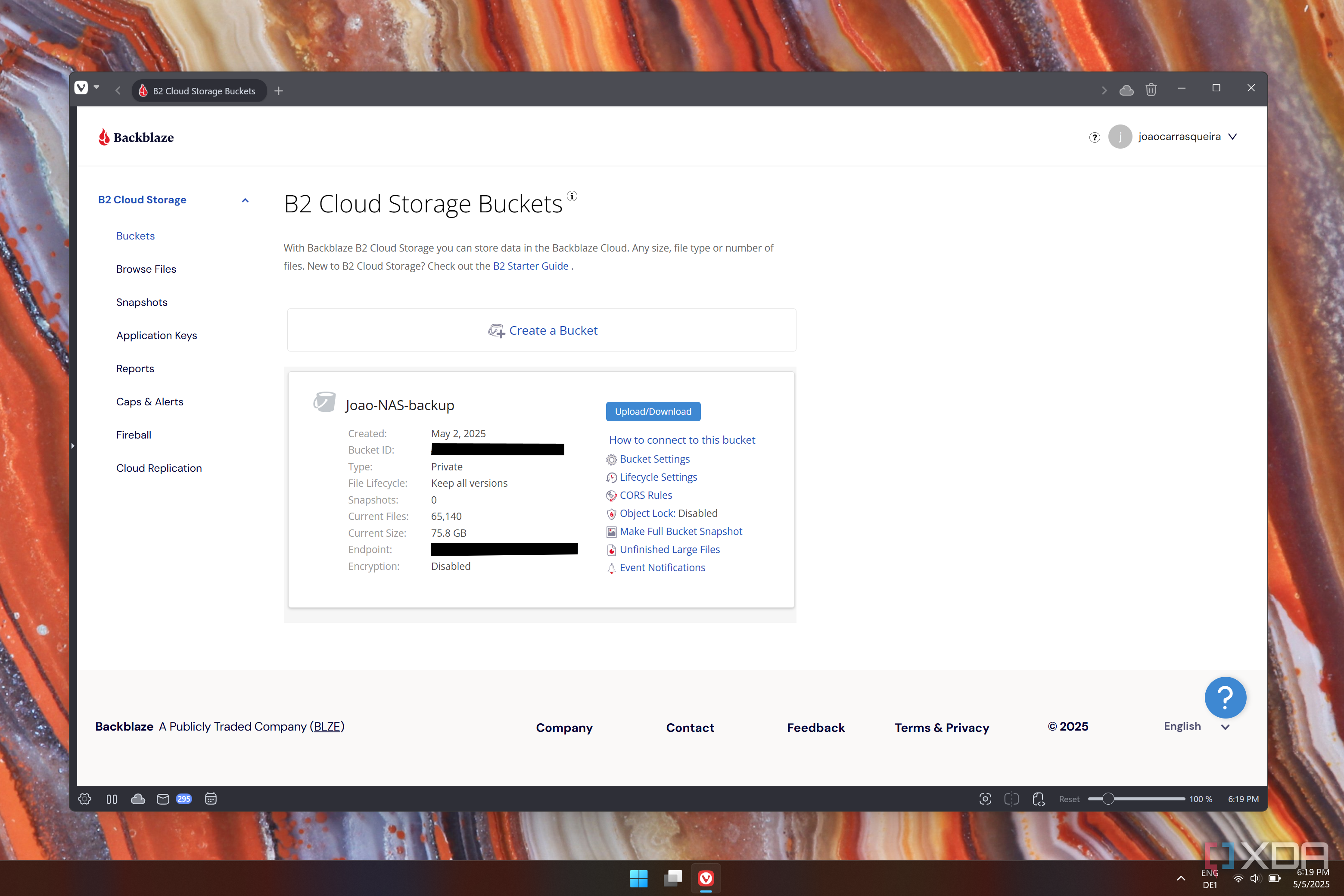Open closed tabs trash icon
The height and width of the screenshot is (896, 1344).
pos(1151,90)
